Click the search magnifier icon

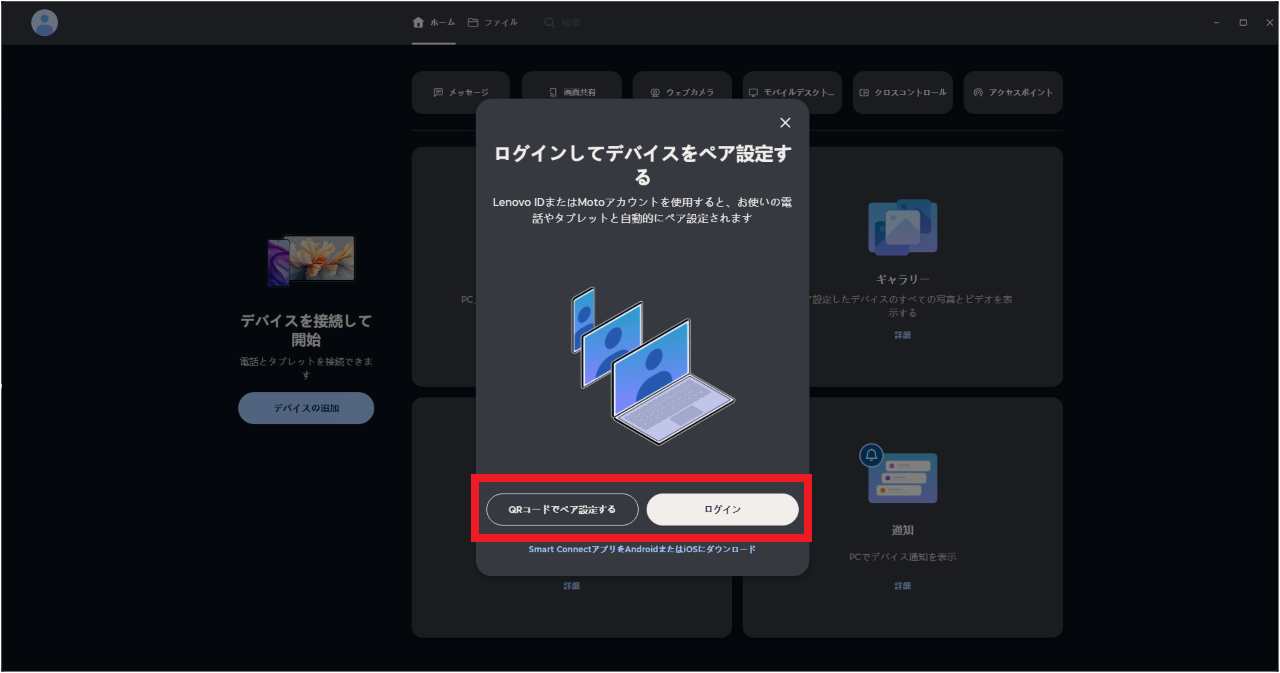[547, 22]
